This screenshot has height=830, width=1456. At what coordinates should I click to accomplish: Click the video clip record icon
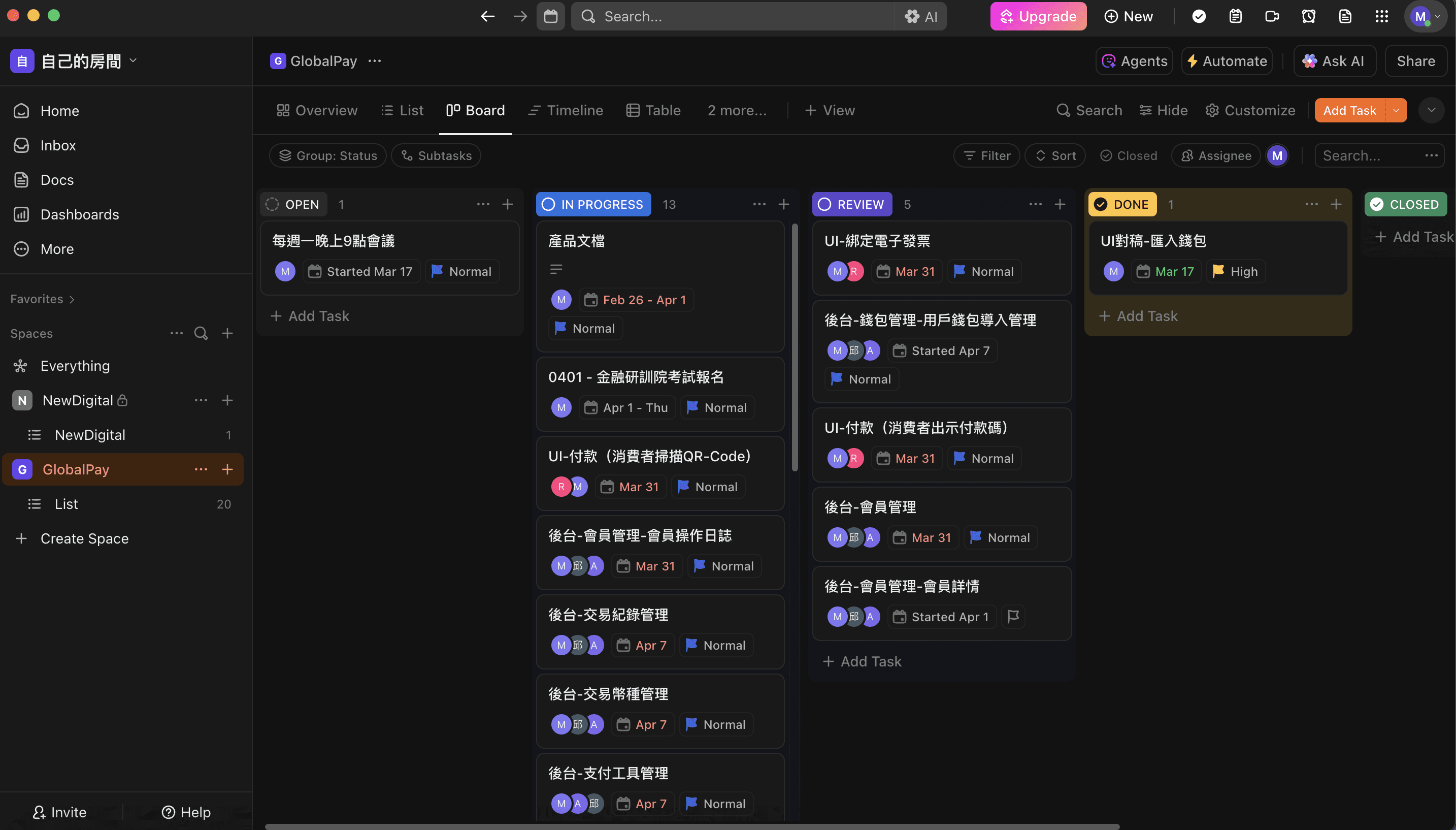coord(1271,16)
